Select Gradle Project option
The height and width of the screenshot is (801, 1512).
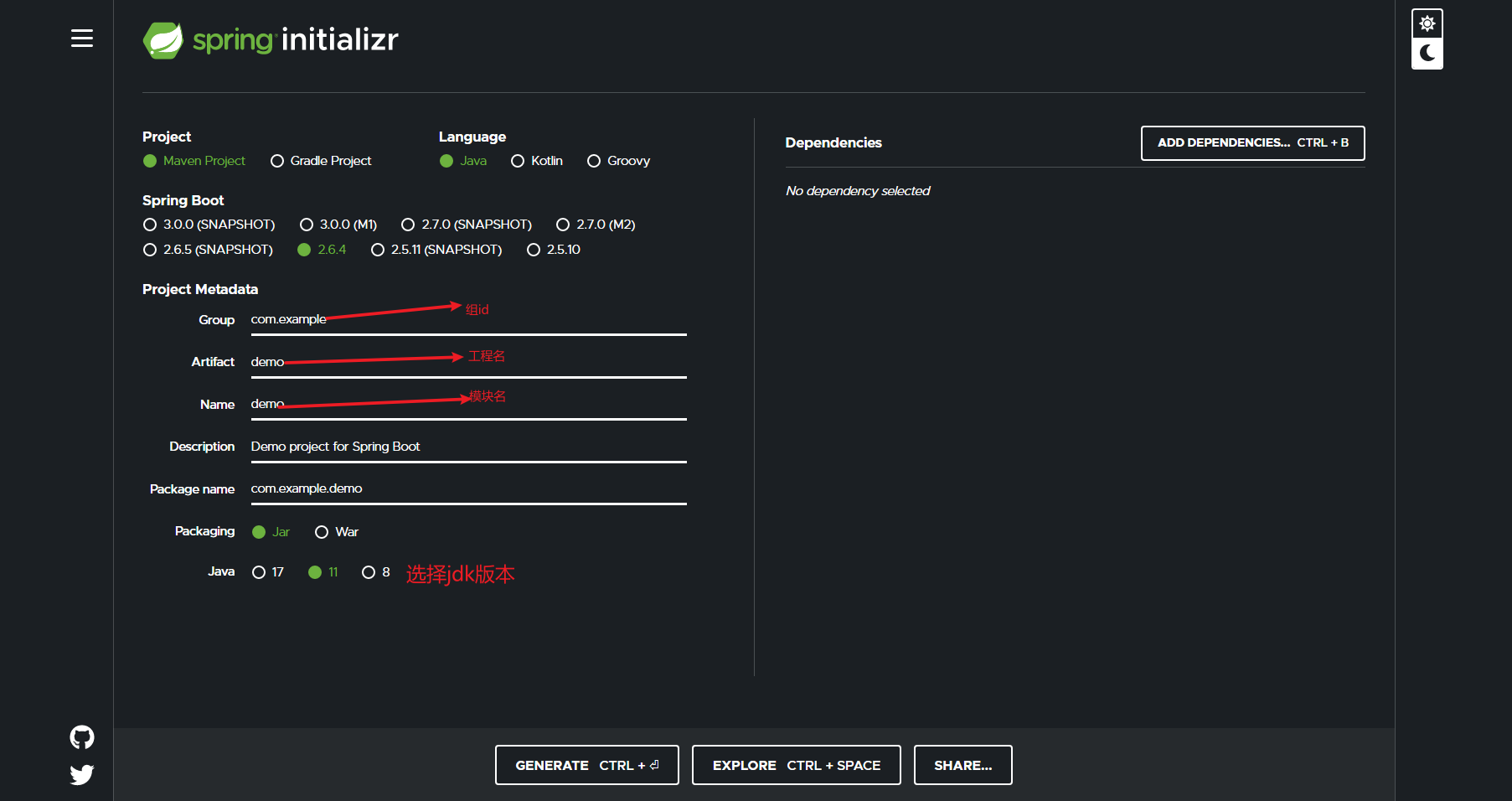[x=321, y=161]
